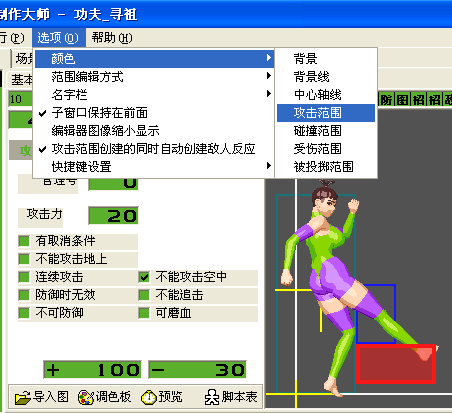The image size is (452, 413).
Task: Enable 有取消条件 checkbox
Action: pos(24,241)
